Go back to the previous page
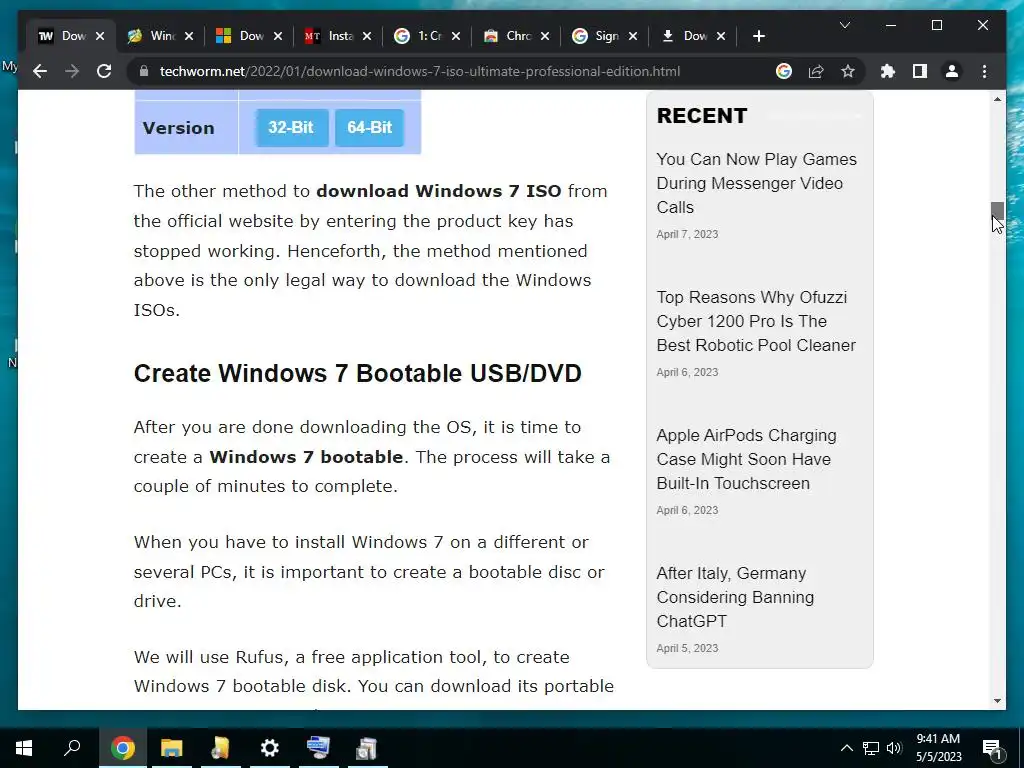1024x768 pixels. pyautogui.click(x=40, y=71)
